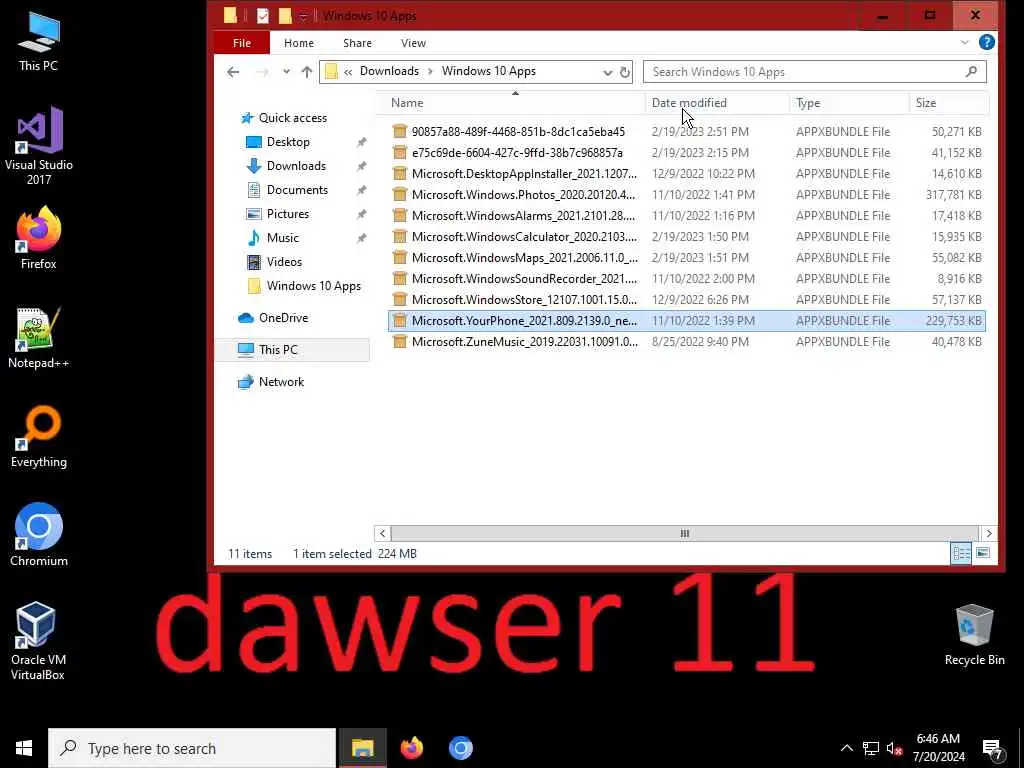Screen dimensions: 1024x768
Task: Launch Chromium desktop shortcut
Action: pyautogui.click(x=39, y=534)
